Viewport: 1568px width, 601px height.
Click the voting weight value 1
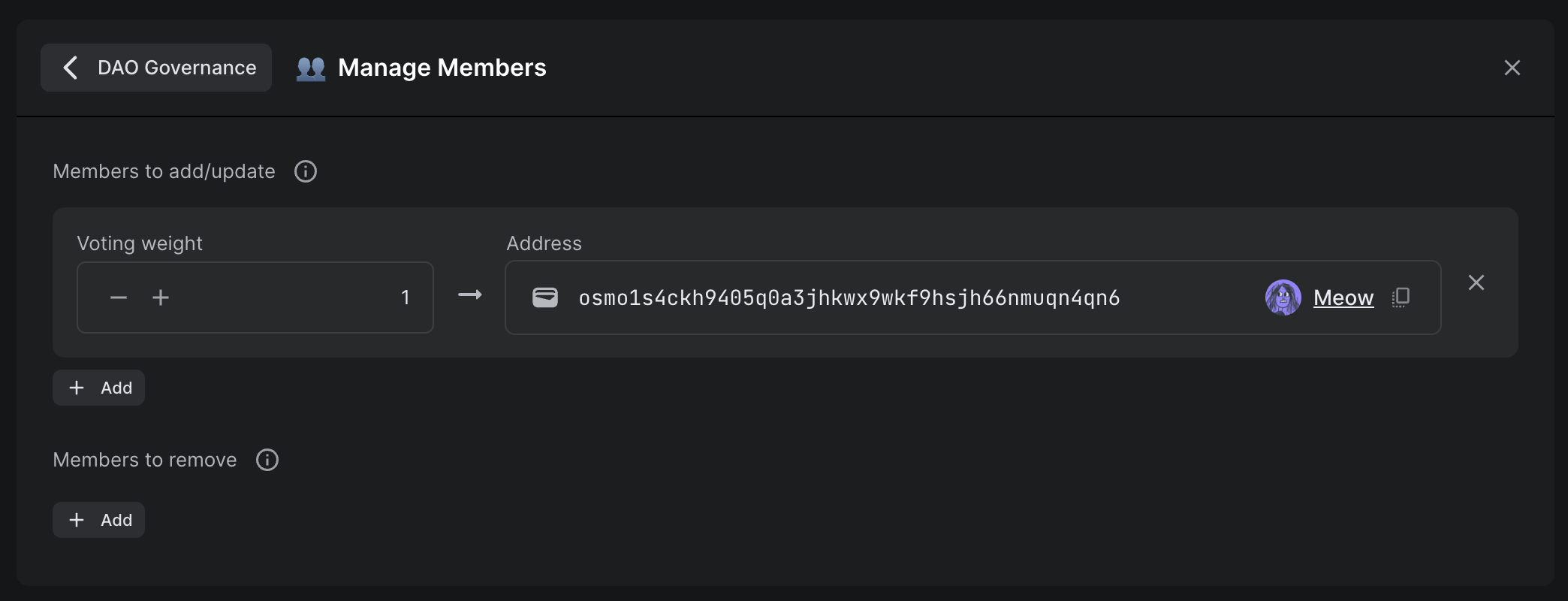(405, 298)
